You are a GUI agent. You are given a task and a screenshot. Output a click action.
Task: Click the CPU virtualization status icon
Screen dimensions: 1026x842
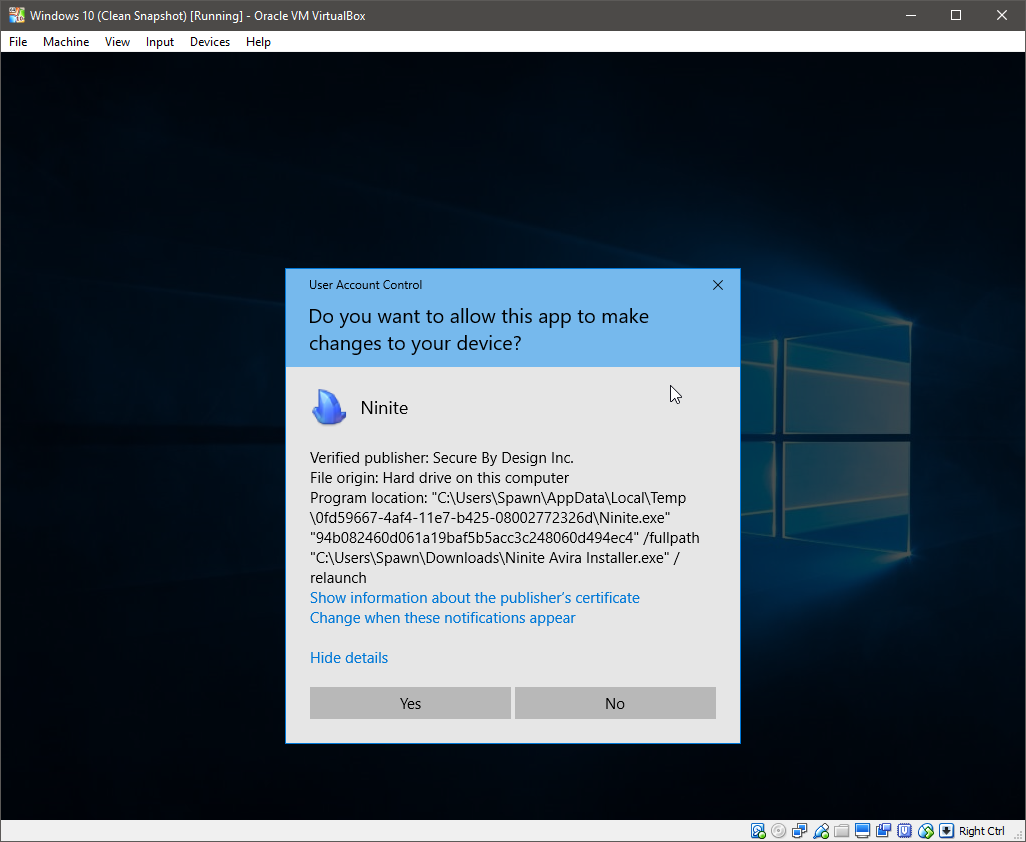coord(904,831)
